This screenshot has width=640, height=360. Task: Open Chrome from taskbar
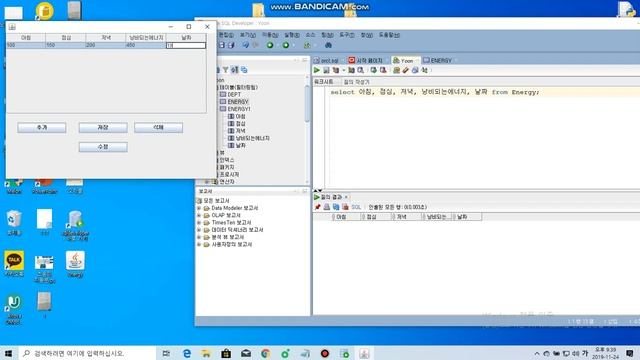(x=265, y=353)
